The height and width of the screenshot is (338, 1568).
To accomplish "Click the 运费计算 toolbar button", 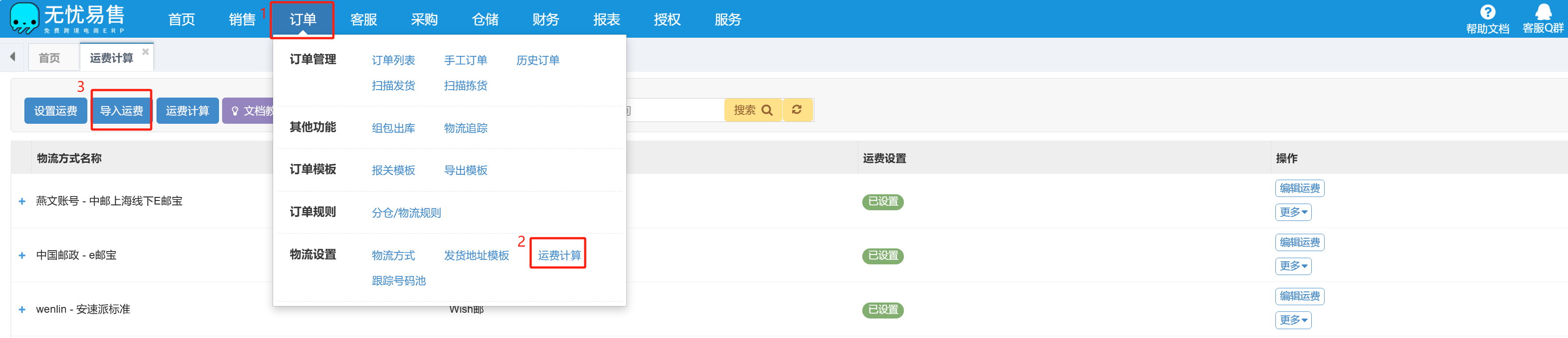I will coord(188,111).
